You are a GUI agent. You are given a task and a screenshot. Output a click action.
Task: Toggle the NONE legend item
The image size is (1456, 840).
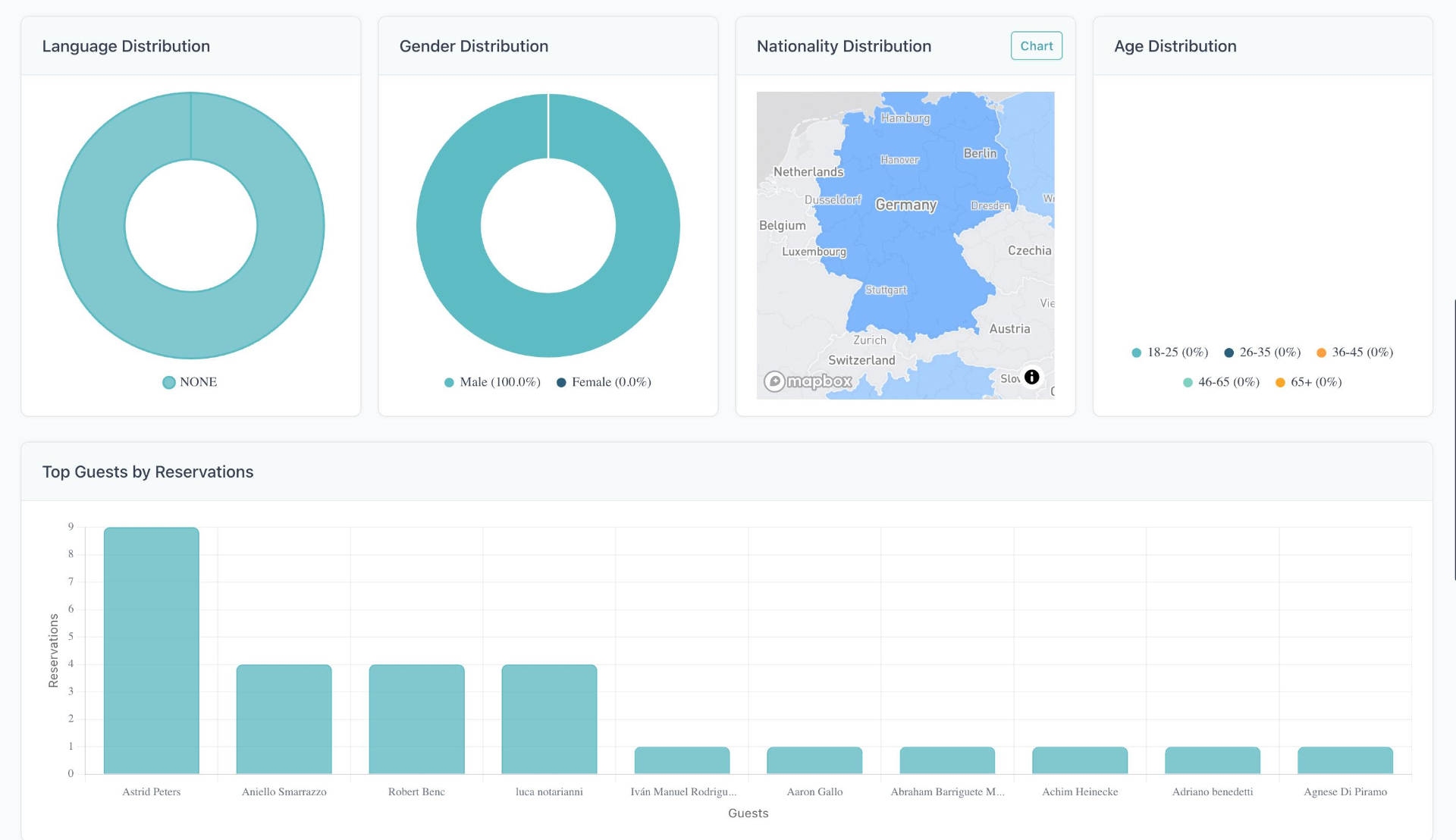(190, 382)
